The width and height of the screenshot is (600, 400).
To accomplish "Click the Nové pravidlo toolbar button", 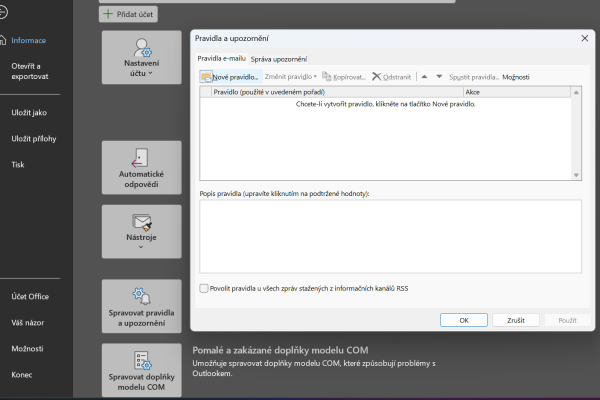I will click(x=229, y=76).
